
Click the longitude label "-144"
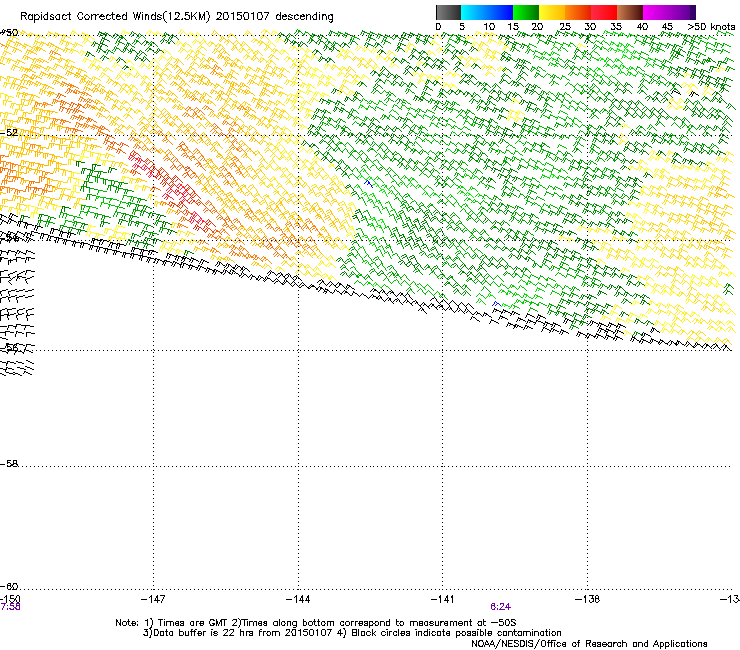click(x=298, y=599)
